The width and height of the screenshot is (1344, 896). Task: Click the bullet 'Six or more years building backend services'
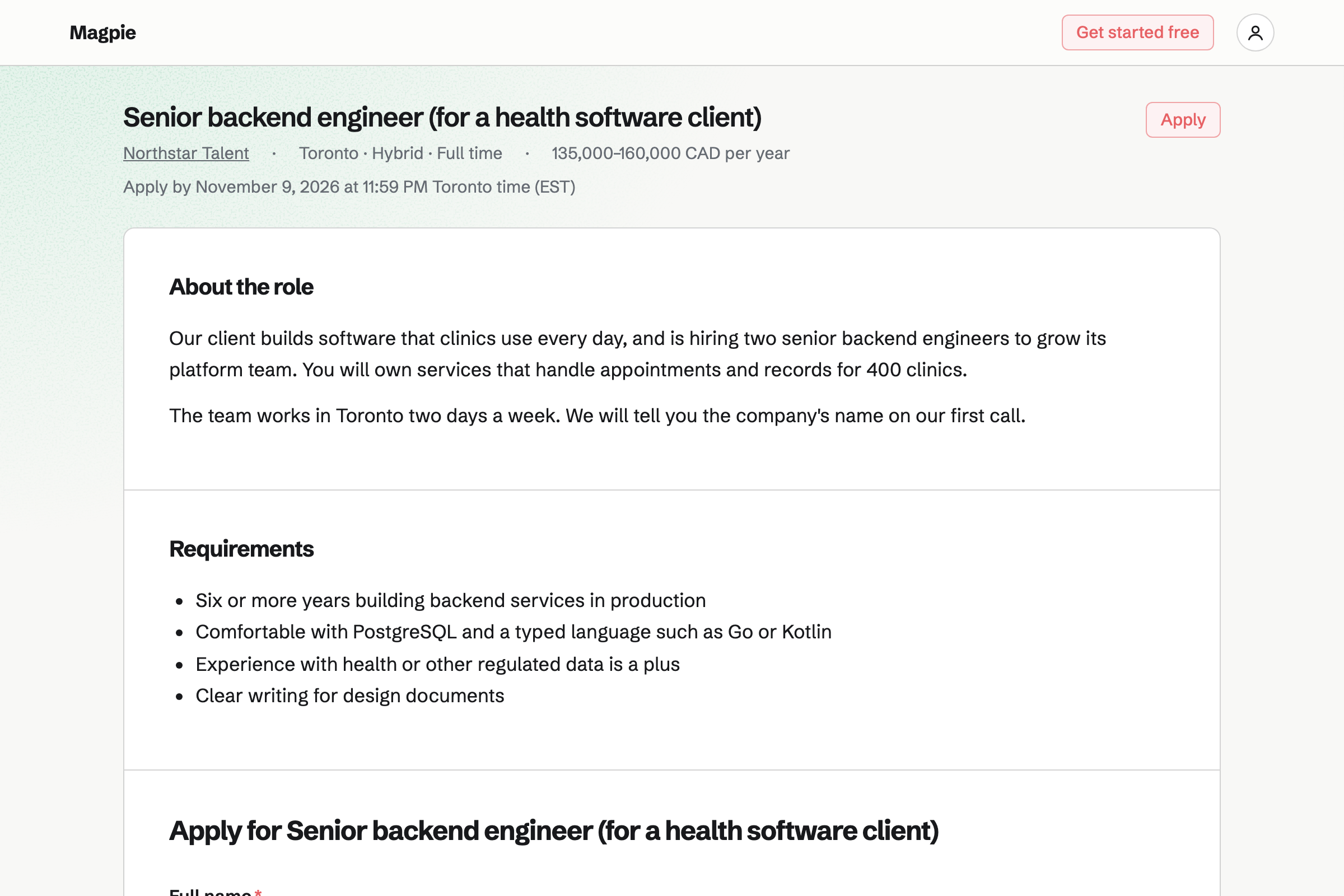point(451,600)
